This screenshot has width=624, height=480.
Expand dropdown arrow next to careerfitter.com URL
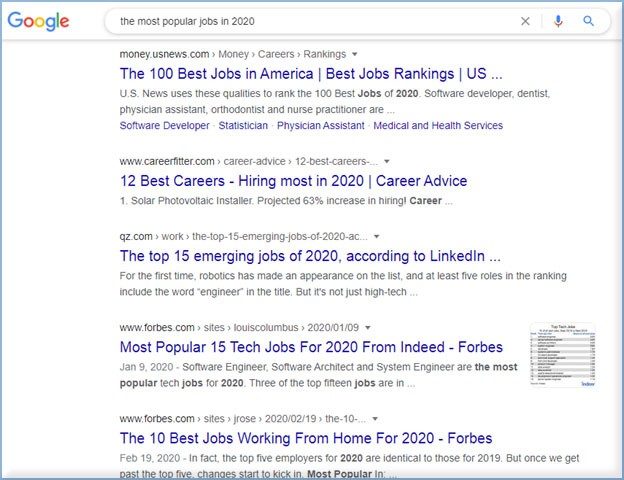click(387, 161)
